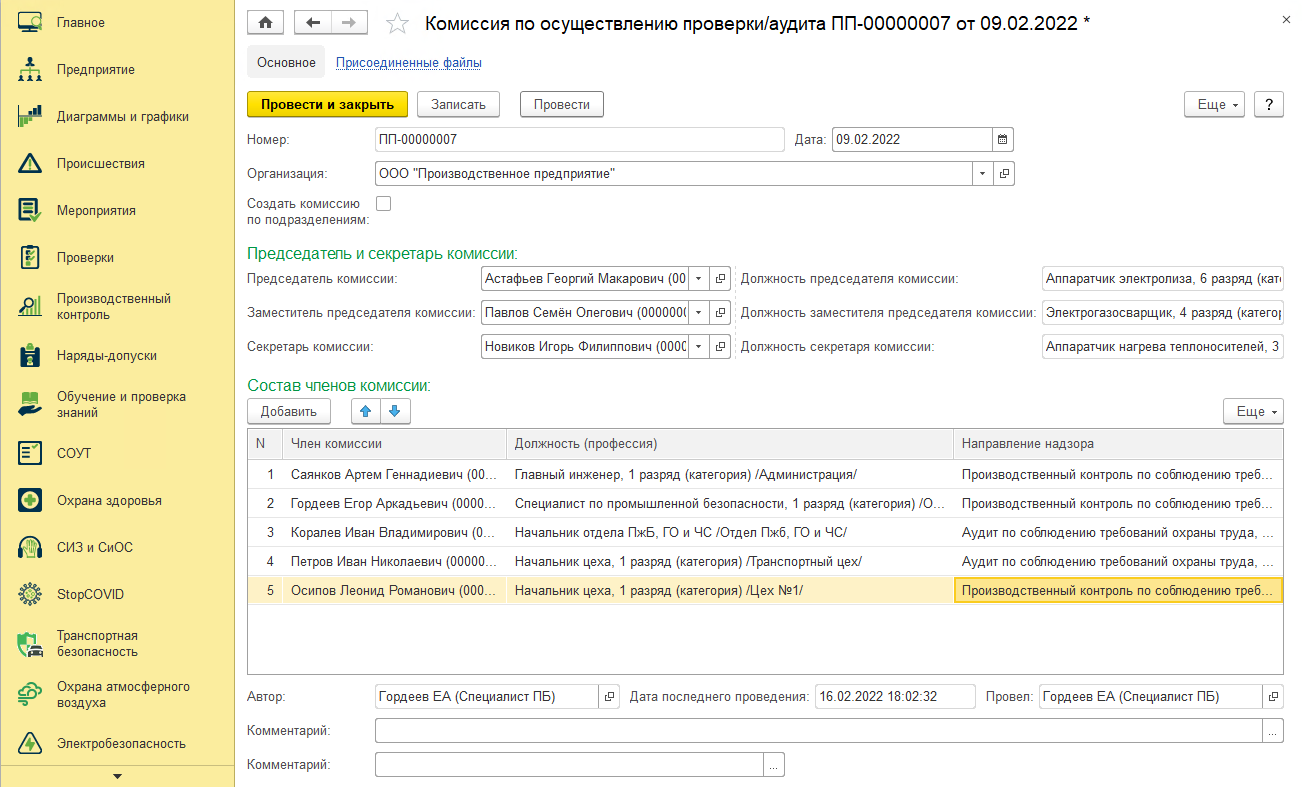
Task: Open the Присоединенные файлы tab link
Action: pos(409,62)
